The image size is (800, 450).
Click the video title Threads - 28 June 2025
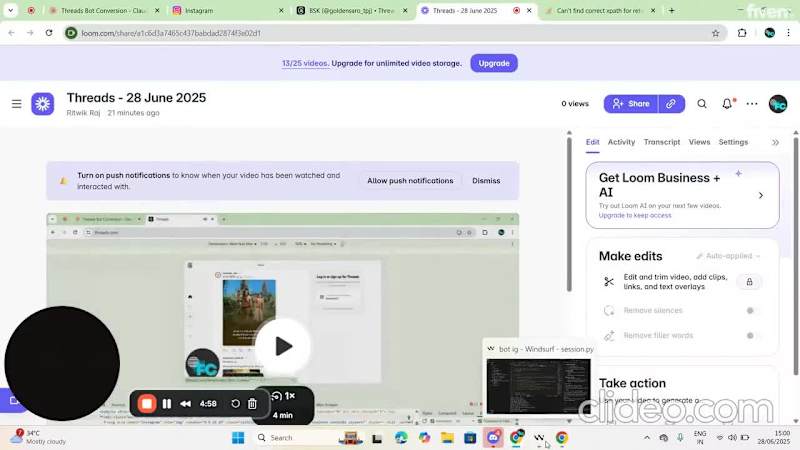[x=136, y=97]
